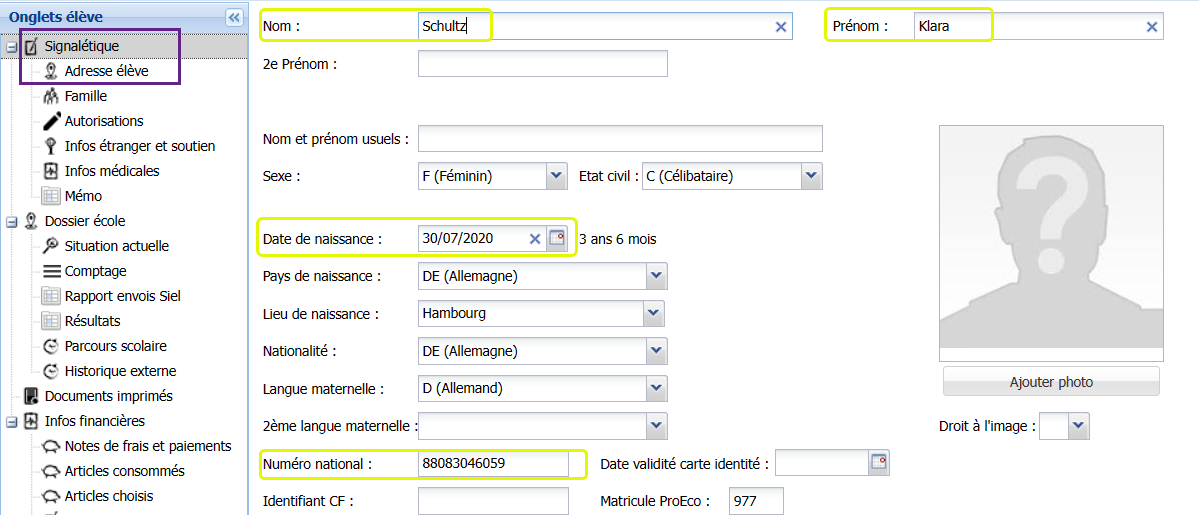Viewport: 1199px width, 515px height.
Task: Clear the Date de naissance value
Action: point(535,238)
